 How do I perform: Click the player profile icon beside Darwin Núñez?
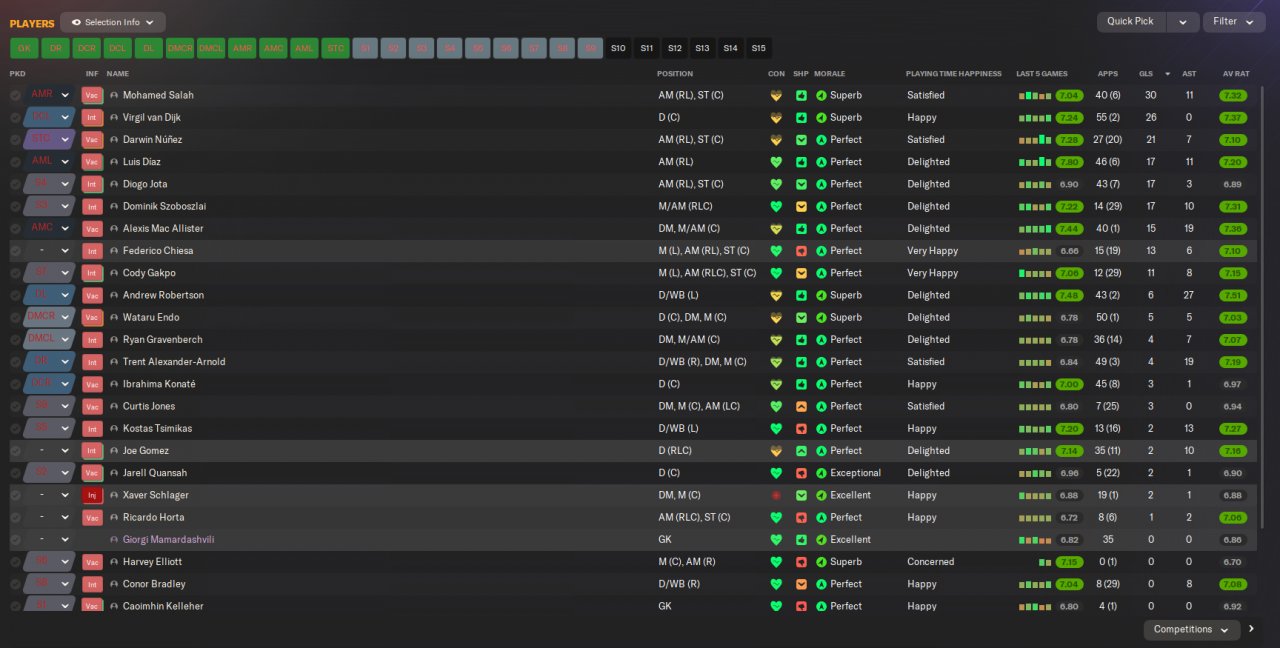(x=114, y=140)
